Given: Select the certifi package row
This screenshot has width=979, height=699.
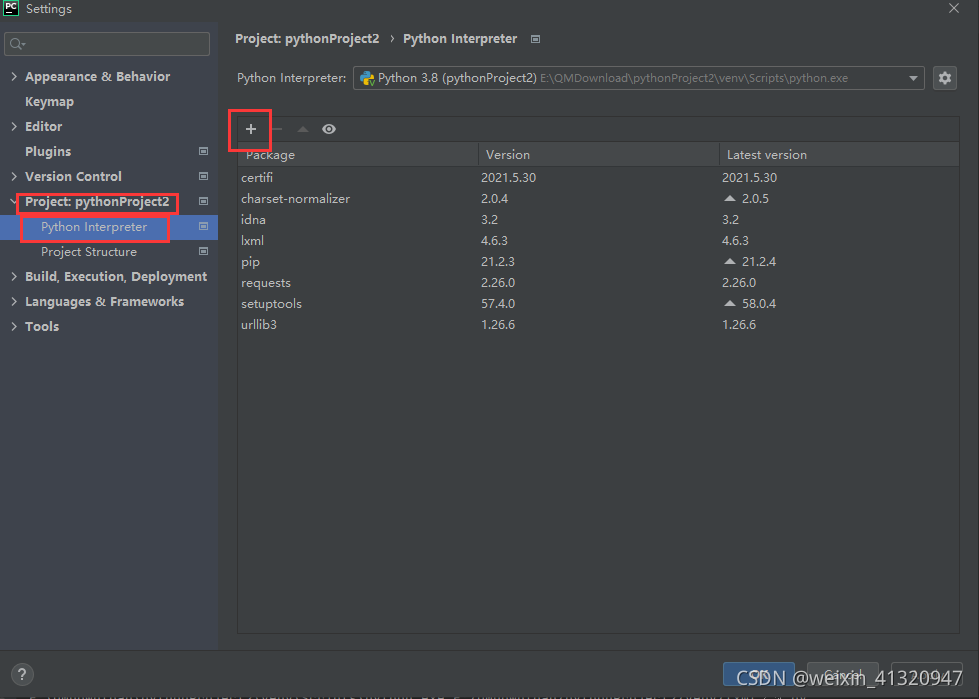Looking at the screenshot, I should pyautogui.click(x=598, y=178).
